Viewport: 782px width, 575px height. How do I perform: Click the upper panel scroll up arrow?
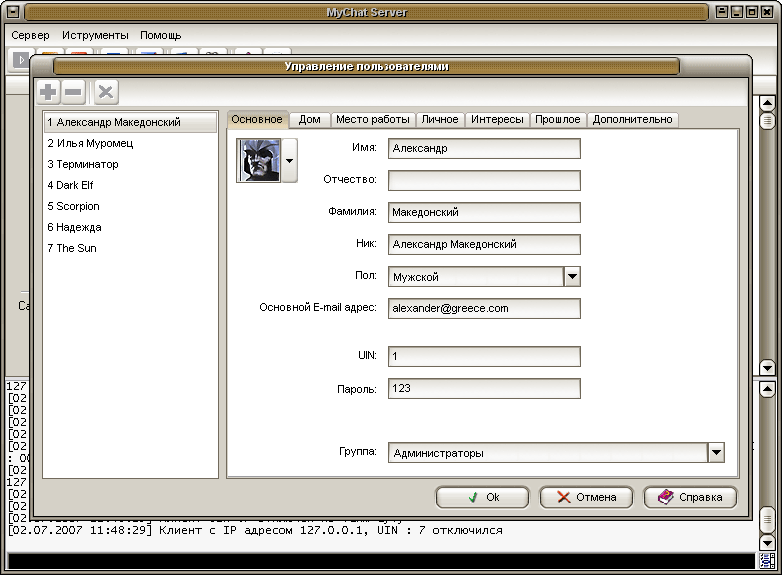767,104
